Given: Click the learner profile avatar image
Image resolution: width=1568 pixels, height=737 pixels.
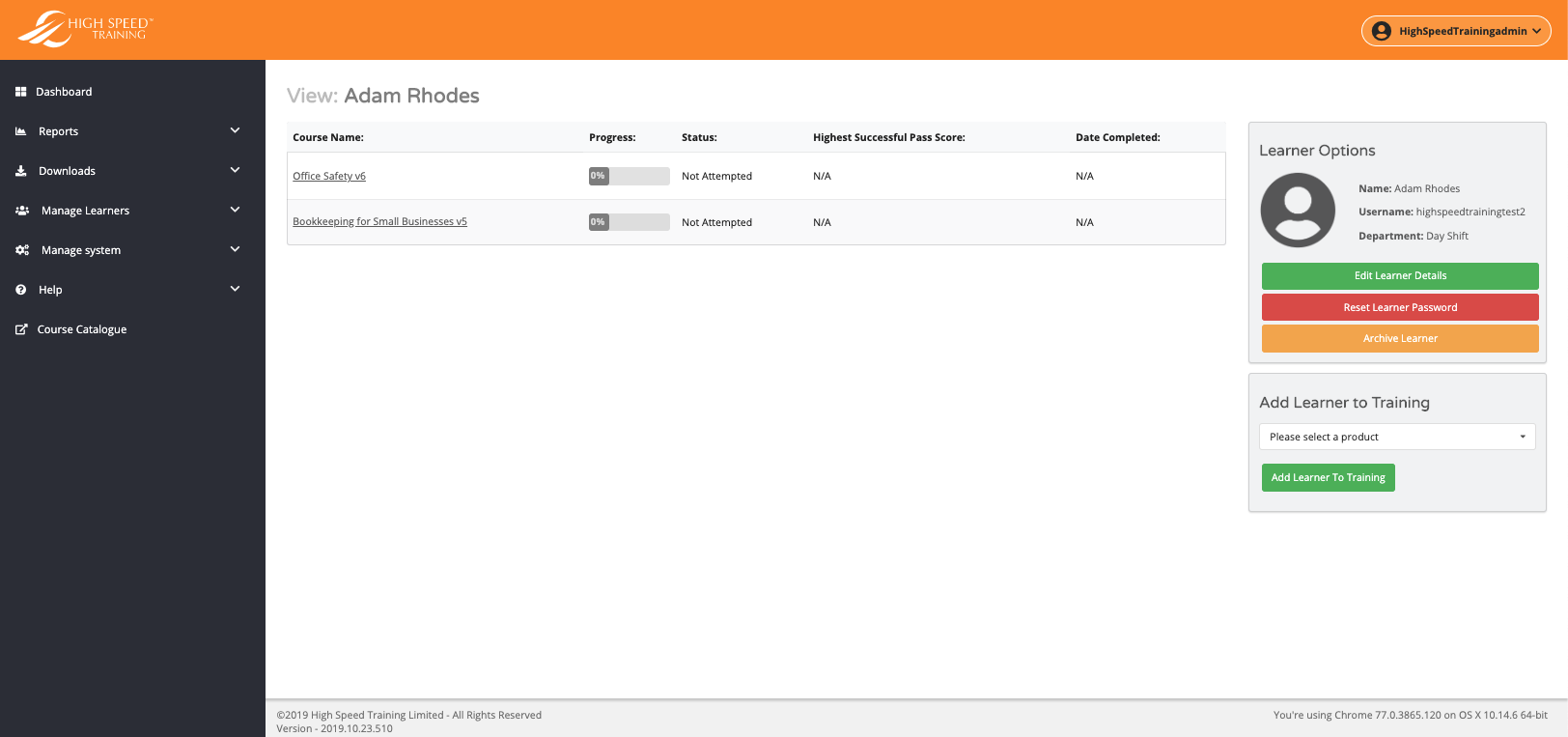Looking at the screenshot, I should coord(1298,210).
